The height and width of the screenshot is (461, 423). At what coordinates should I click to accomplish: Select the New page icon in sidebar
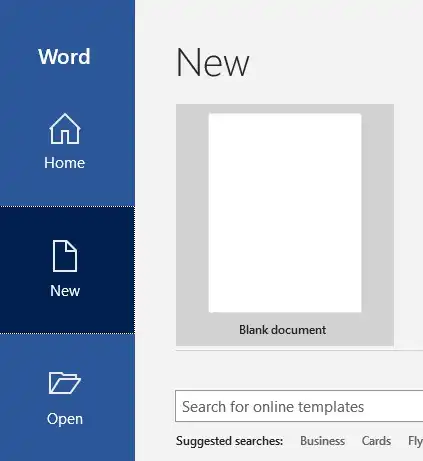coord(65,256)
